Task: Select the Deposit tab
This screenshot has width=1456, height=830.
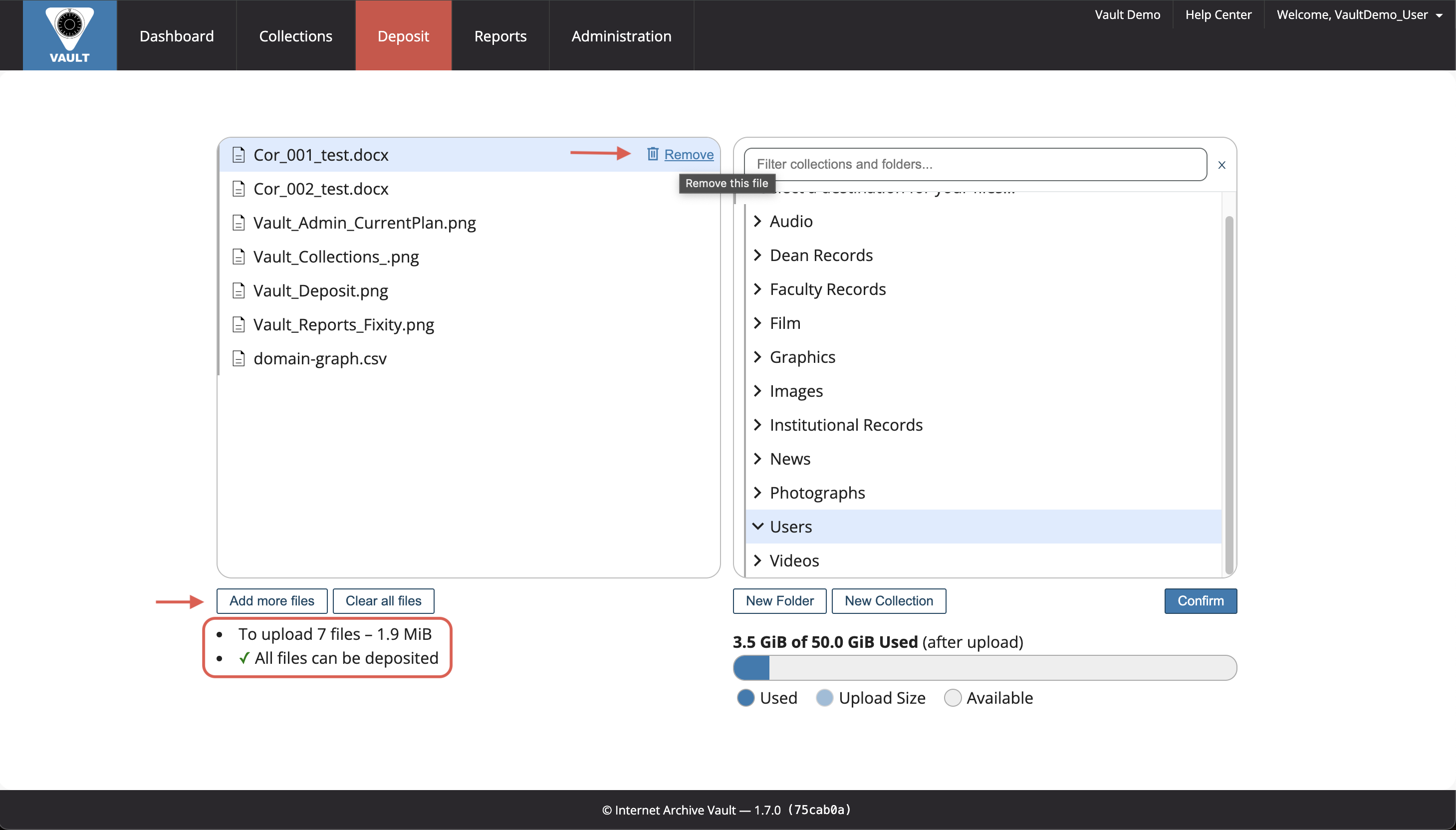Action: [404, 35]
